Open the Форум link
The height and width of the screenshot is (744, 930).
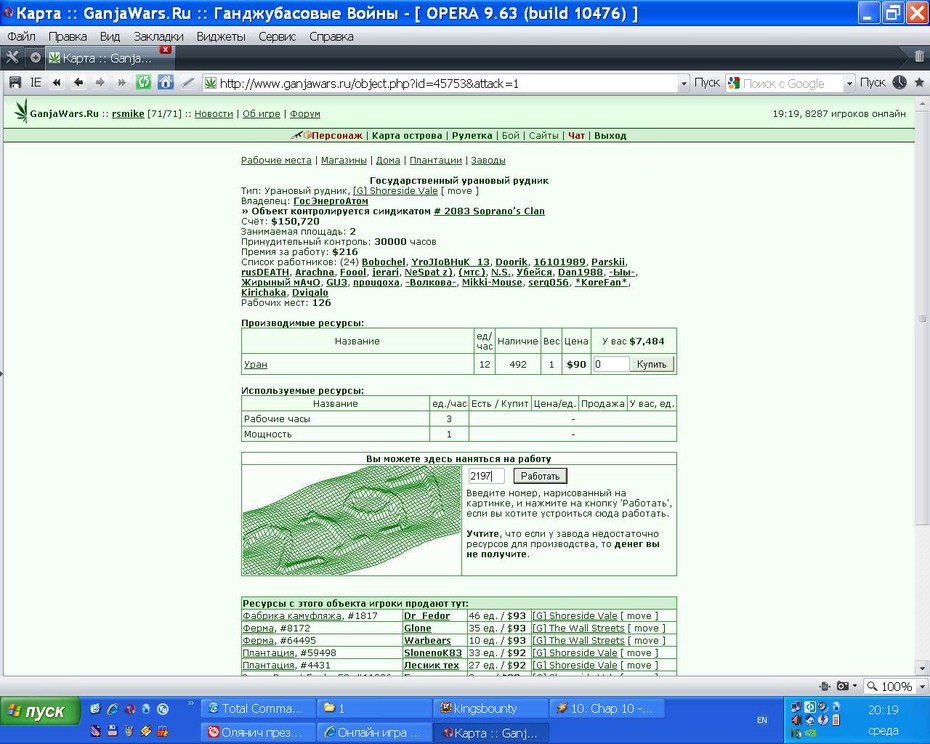pos(305,113)
